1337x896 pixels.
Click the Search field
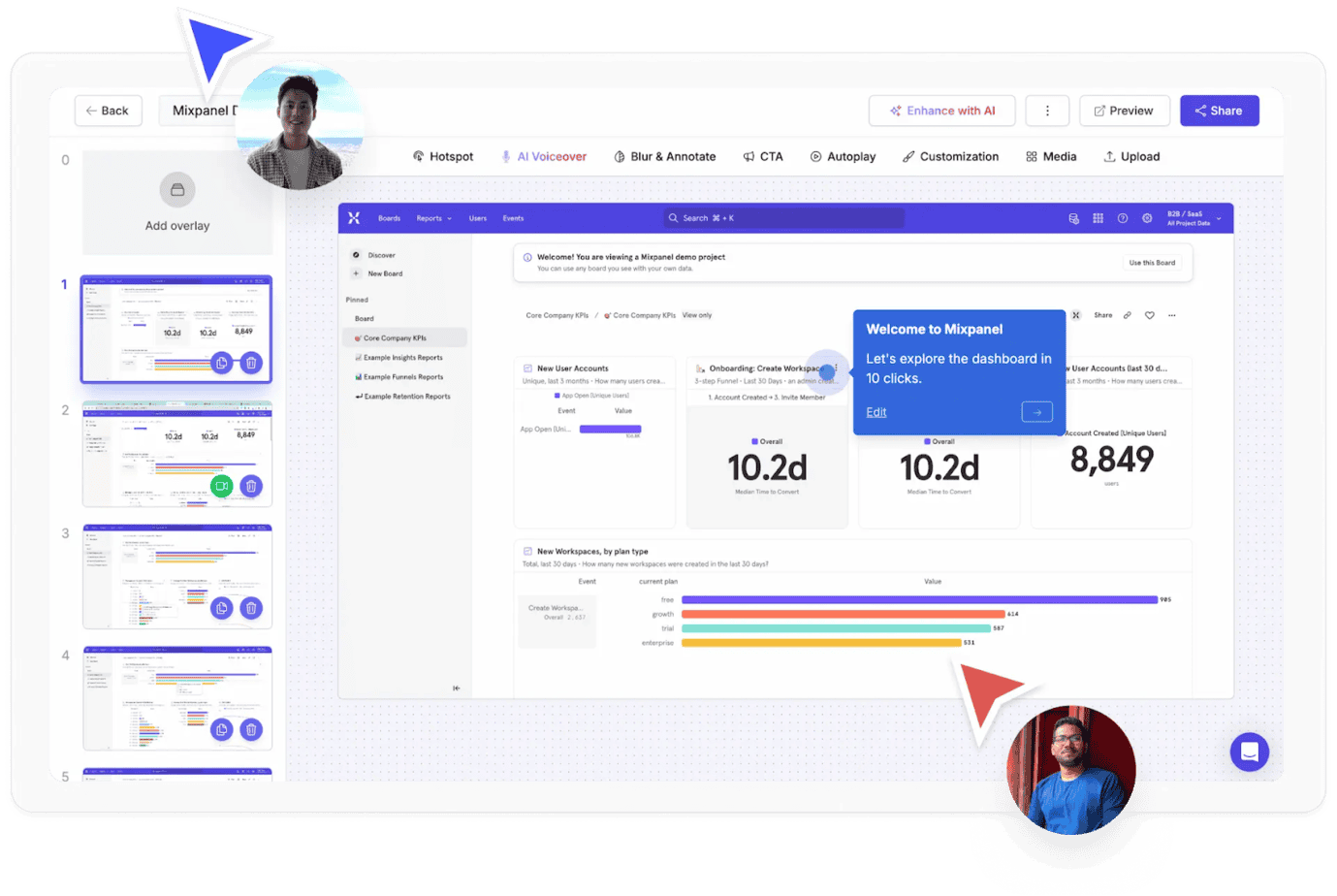(x=783, y=218)
